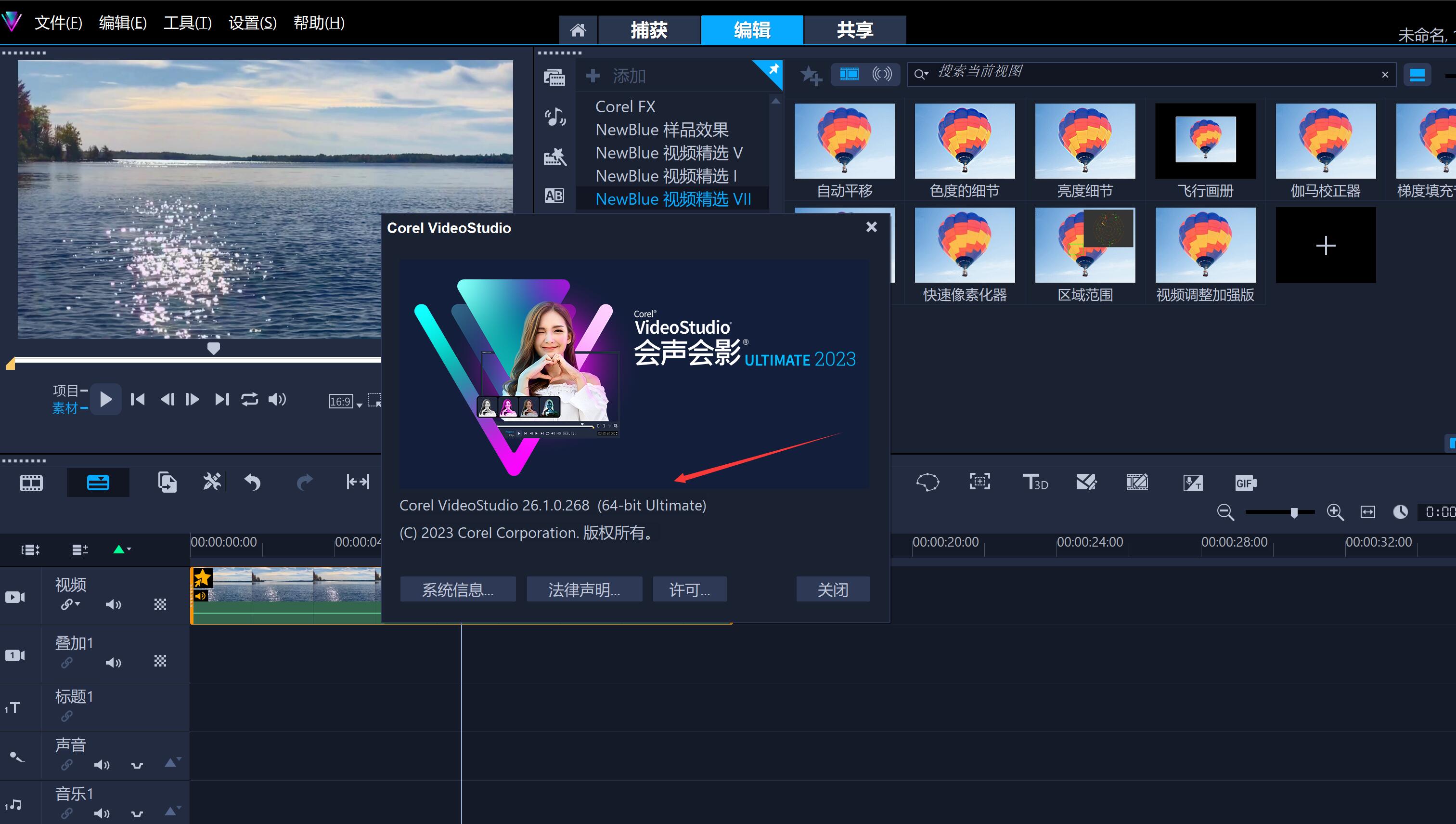The width and height of the screenshot is (1456, 824).
Task: Click the GIF creator icon
Action: point(1245,483)
